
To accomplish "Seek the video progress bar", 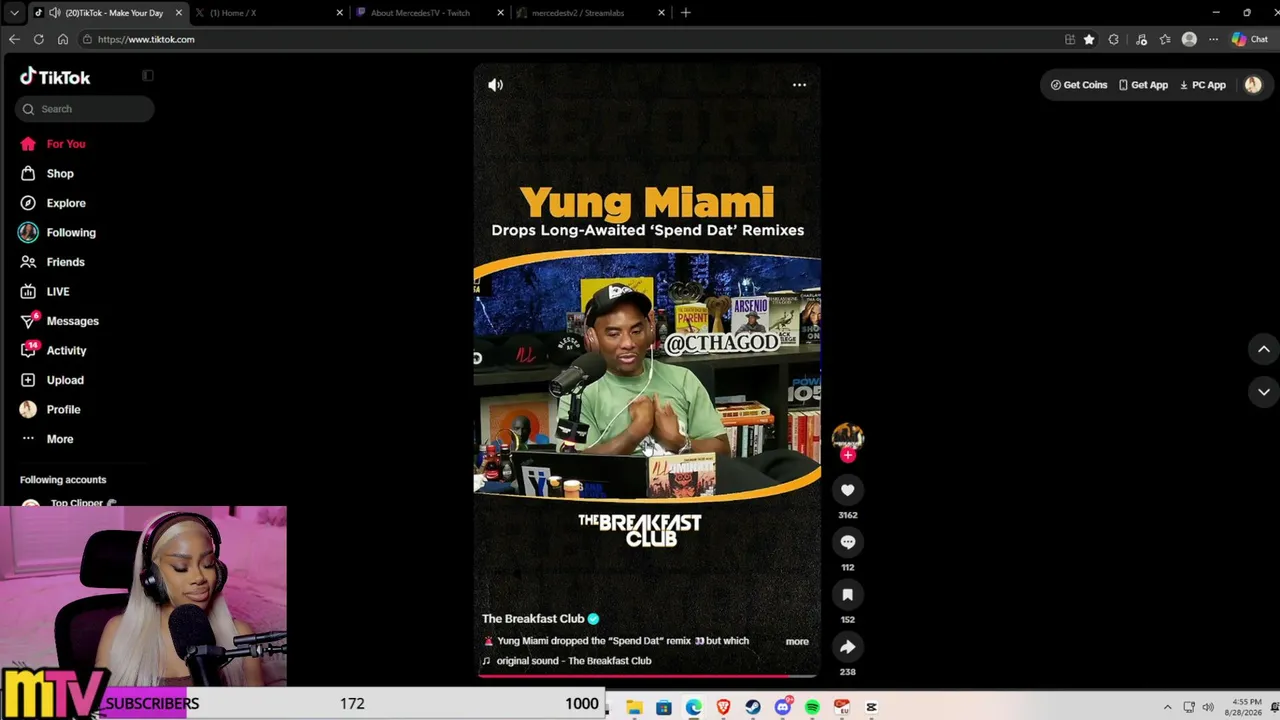I will pyautogui.click(x=647, y=676).
